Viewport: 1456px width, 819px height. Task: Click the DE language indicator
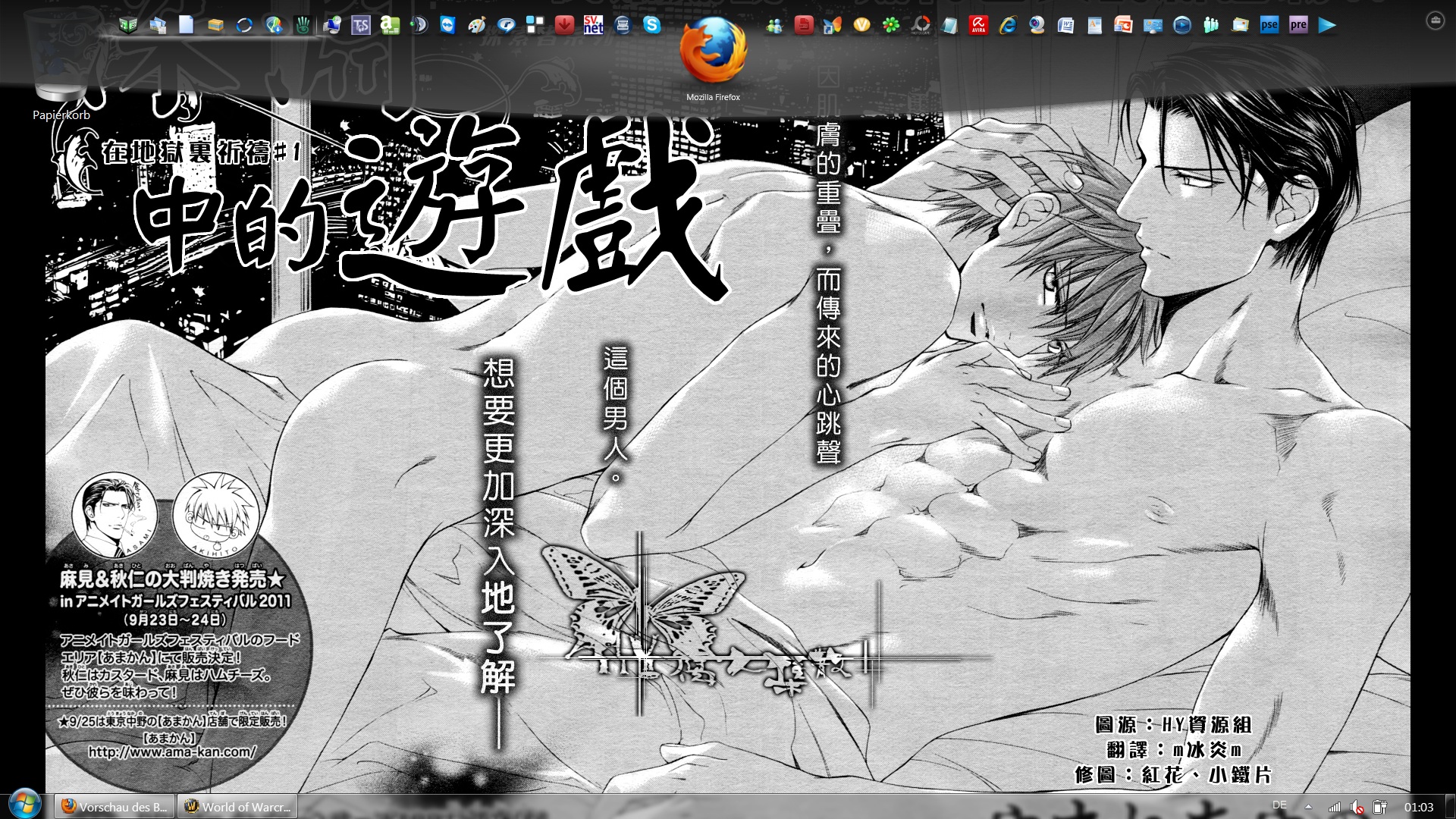[x=1279, y=805]
